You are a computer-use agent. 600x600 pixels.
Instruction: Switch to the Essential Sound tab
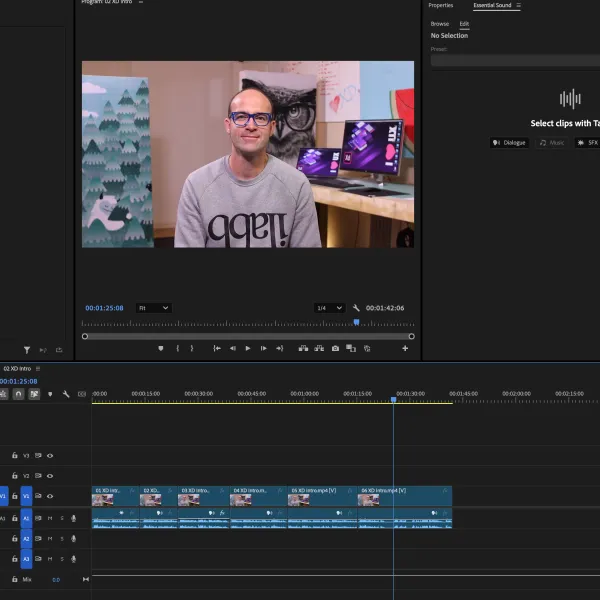492,5
